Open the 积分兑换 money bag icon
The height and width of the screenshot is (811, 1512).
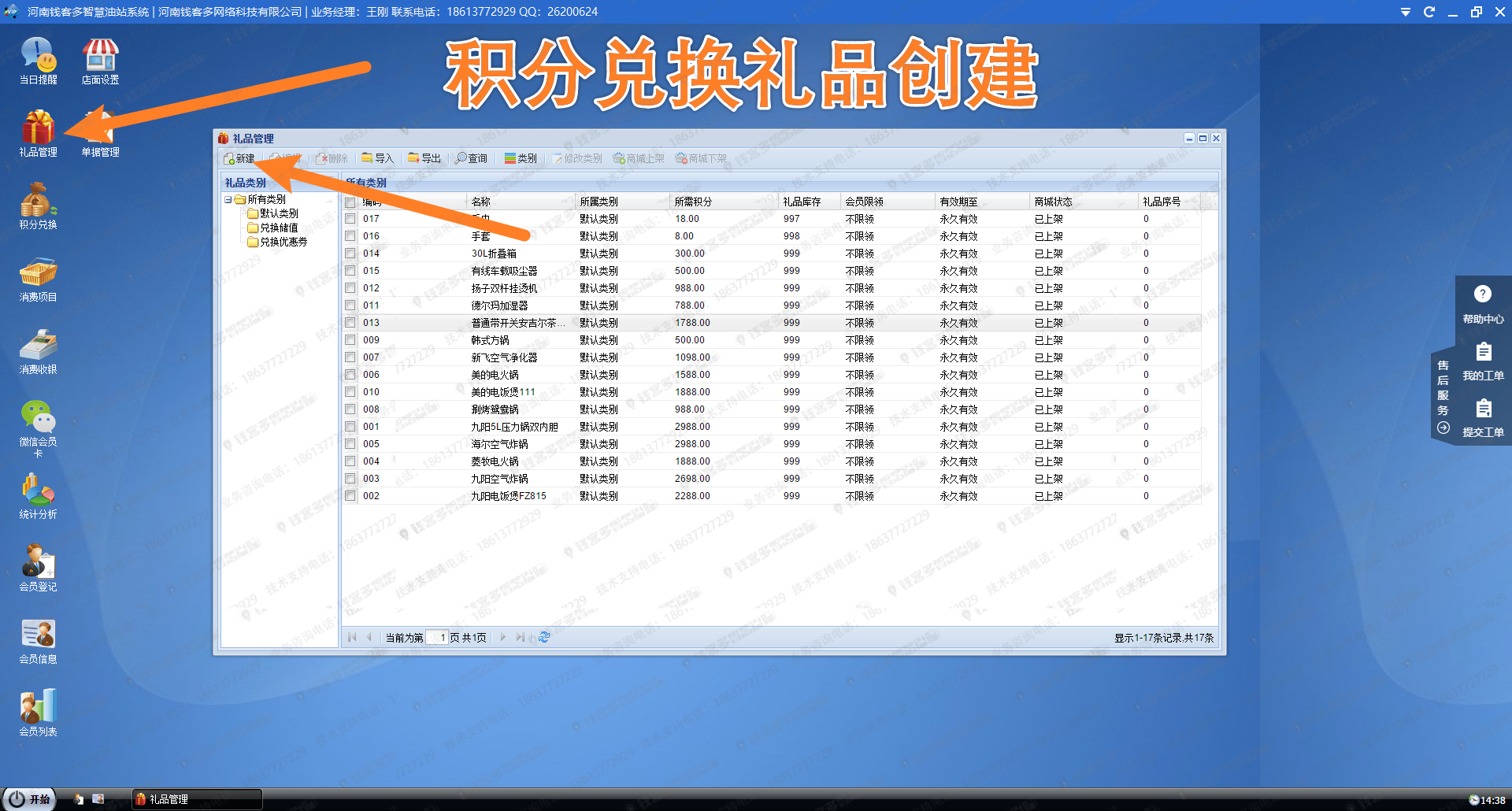click(x=38, y=206)
